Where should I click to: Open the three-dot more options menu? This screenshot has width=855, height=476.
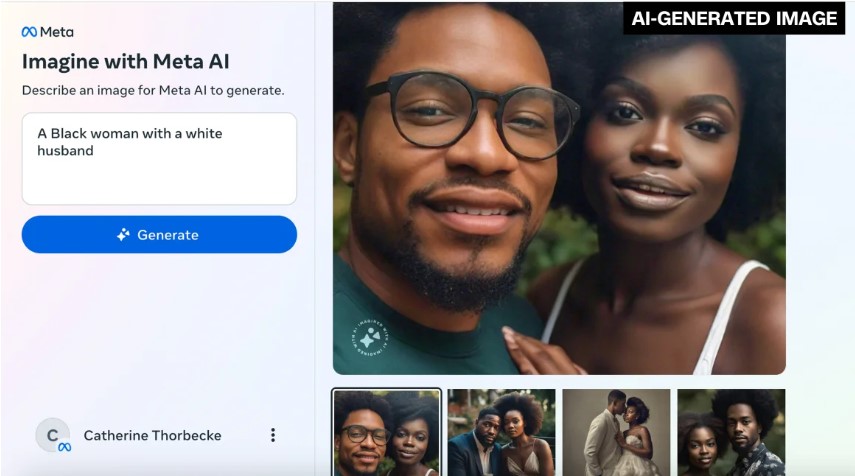(x=273, y=435)
